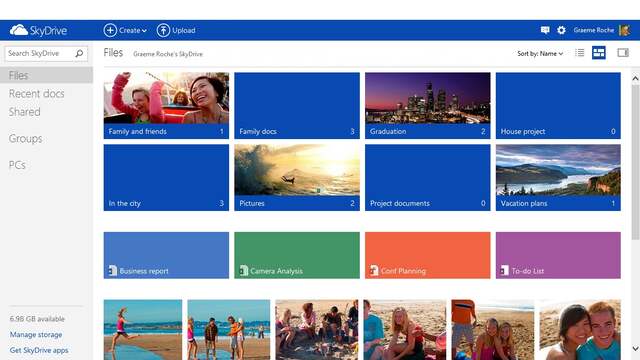
Task: Switch to details list view
Action: (580, 53)
